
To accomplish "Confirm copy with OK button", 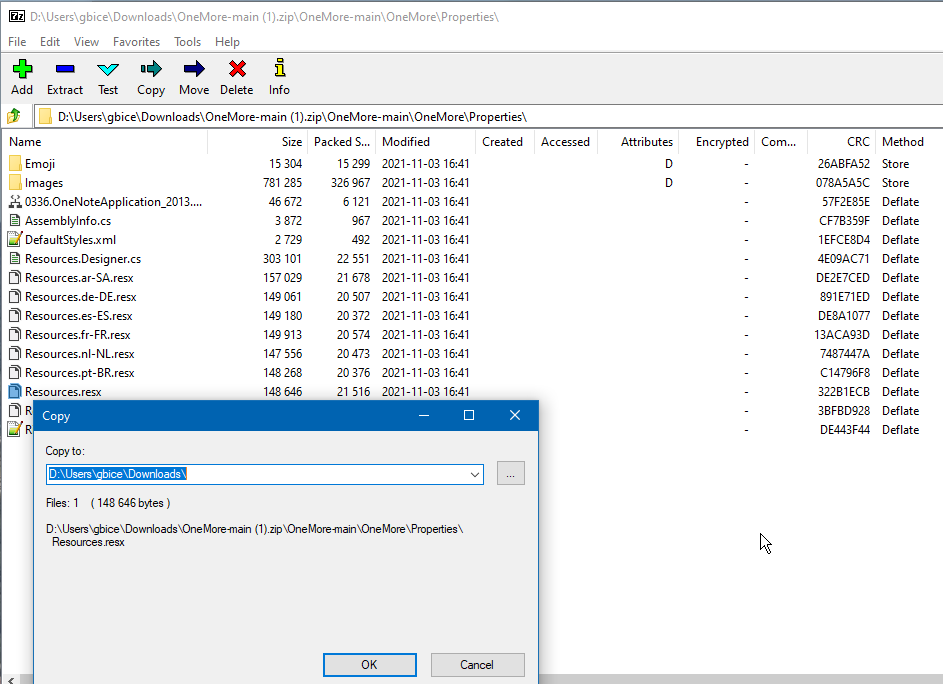I will (369, 664).
